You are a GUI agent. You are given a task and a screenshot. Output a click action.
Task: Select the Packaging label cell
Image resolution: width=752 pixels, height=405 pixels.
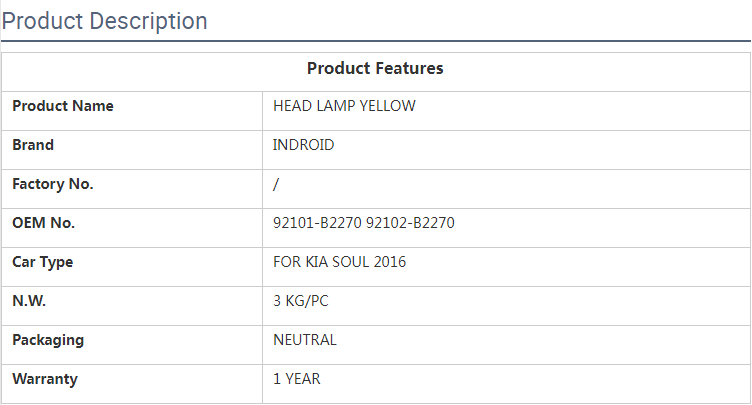tap(48, 340)
